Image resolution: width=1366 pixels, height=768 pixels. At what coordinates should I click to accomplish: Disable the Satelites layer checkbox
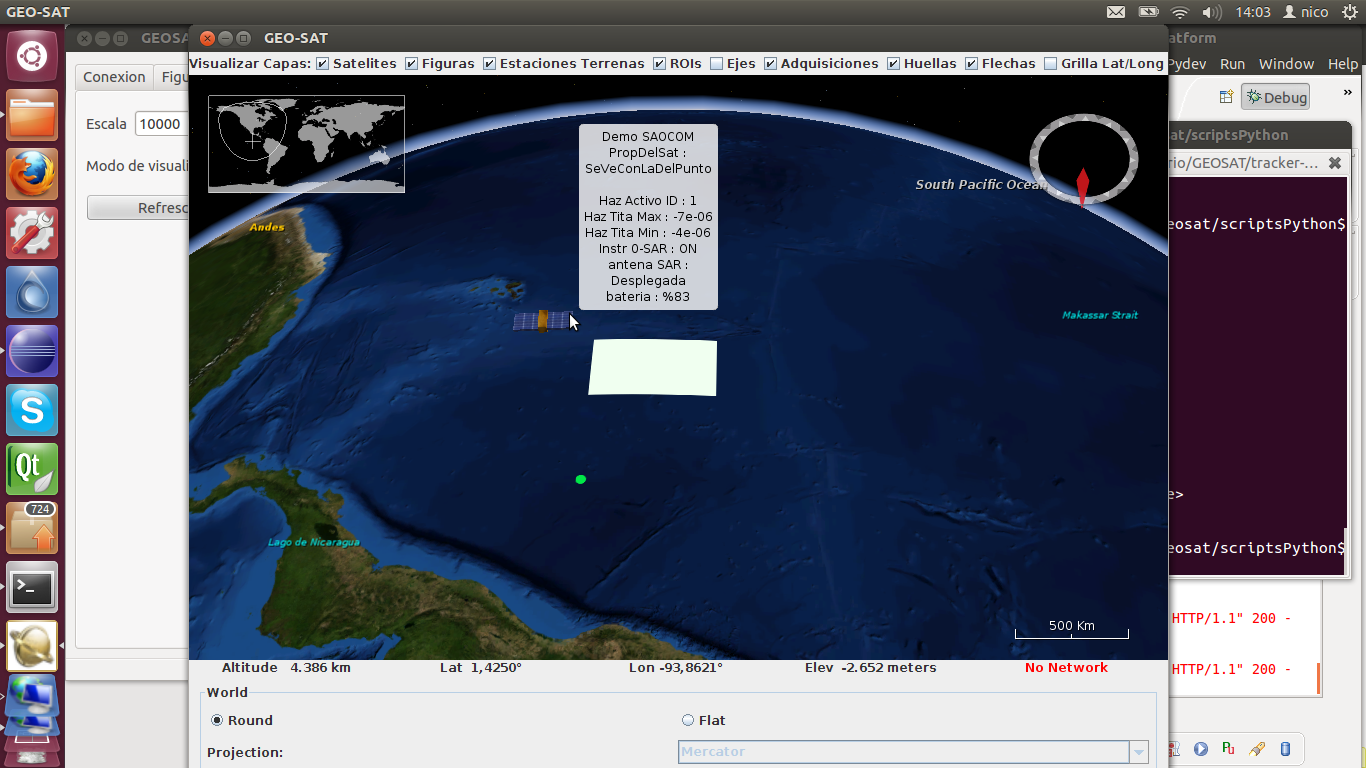[x=322, y=64]
